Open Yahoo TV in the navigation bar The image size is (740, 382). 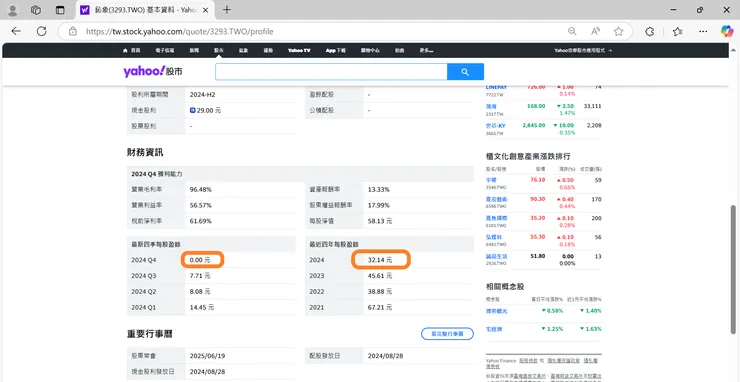[x=299, y=50]
